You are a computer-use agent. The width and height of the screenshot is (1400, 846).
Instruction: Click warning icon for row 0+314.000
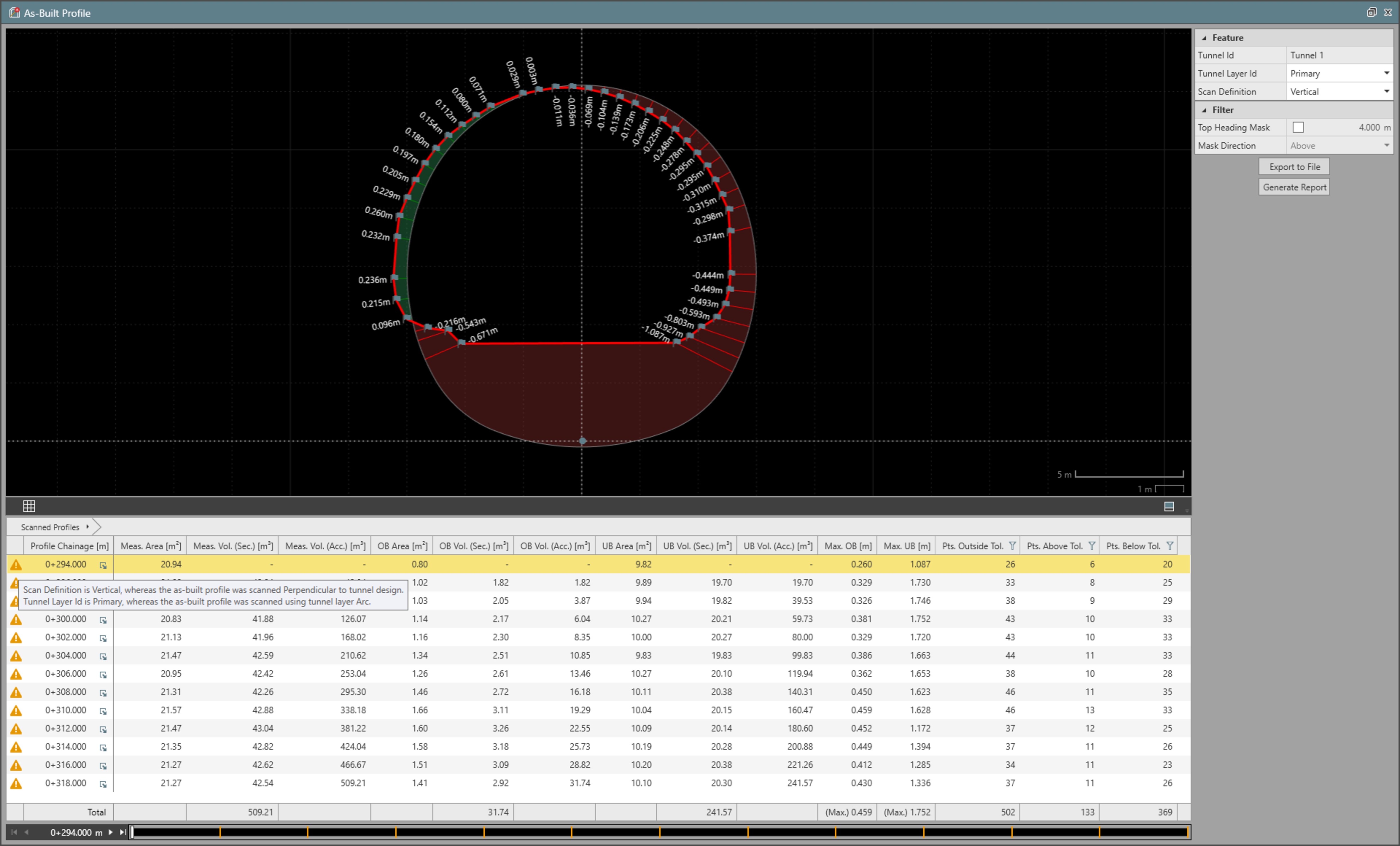[x=16, y=747]
